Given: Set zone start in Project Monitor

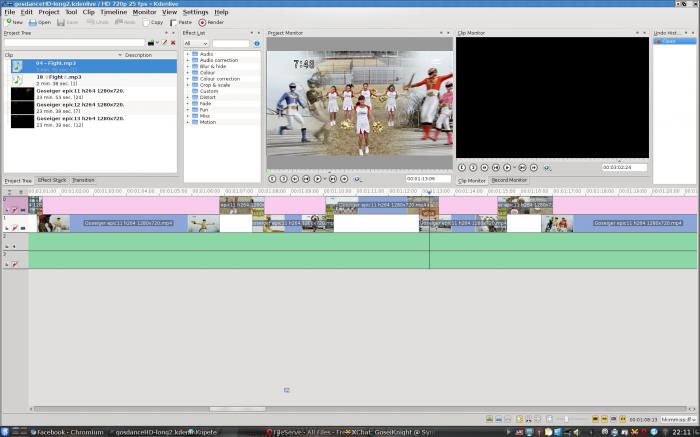Looking at the screenshot, I should (272, 179).
